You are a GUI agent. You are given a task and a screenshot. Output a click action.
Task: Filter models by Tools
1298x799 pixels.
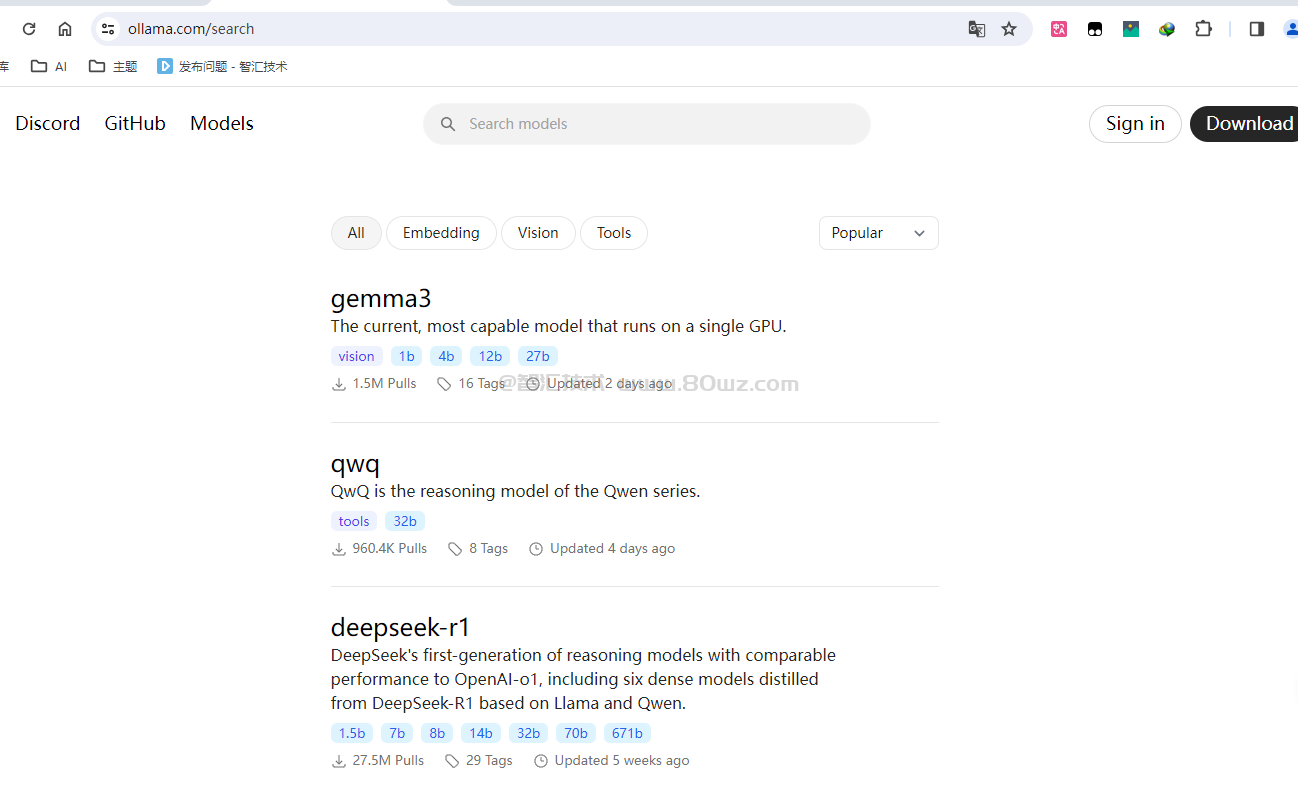point(614,233)
